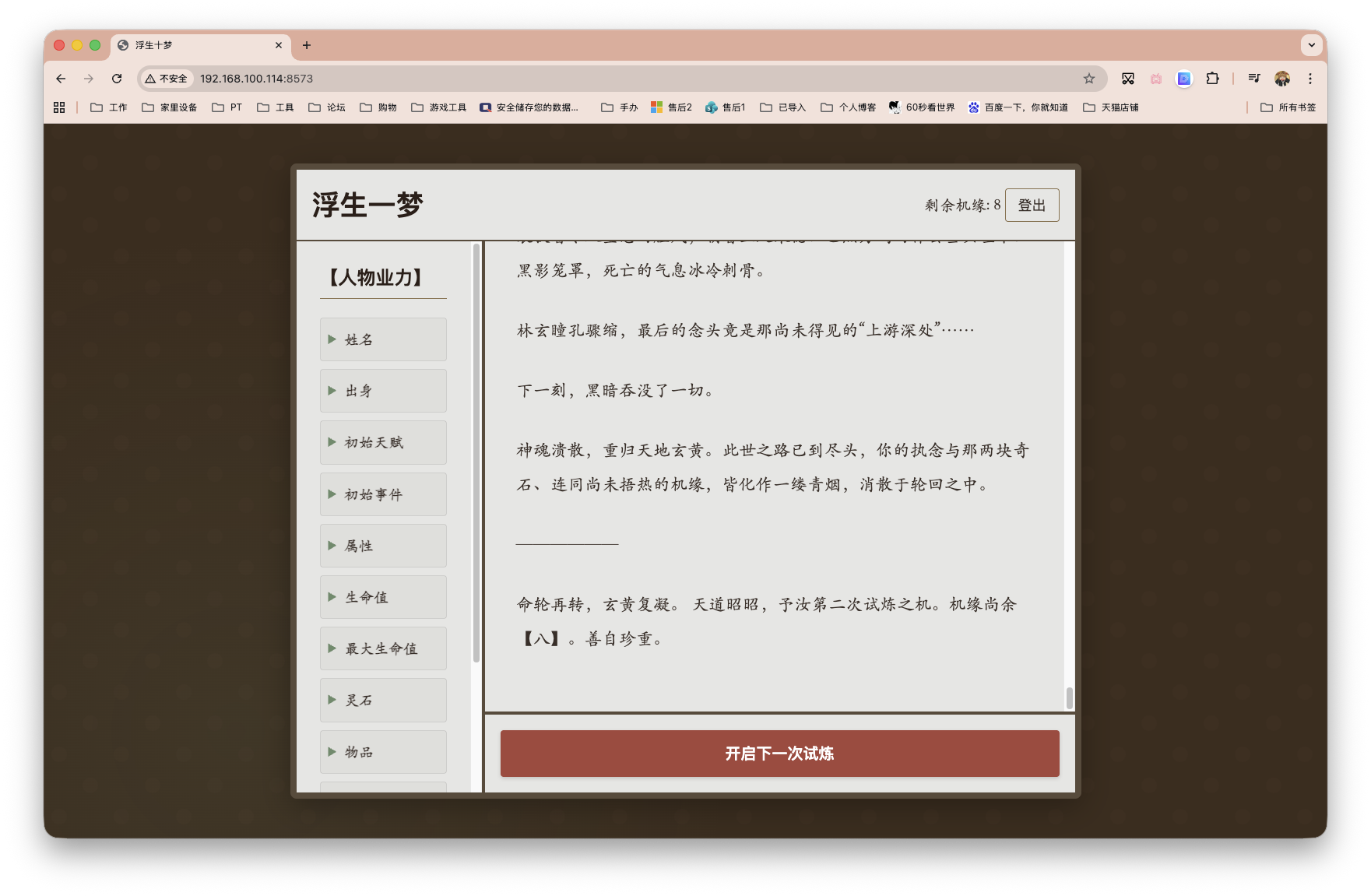Open the media playback controls icon

point(1253,79)
